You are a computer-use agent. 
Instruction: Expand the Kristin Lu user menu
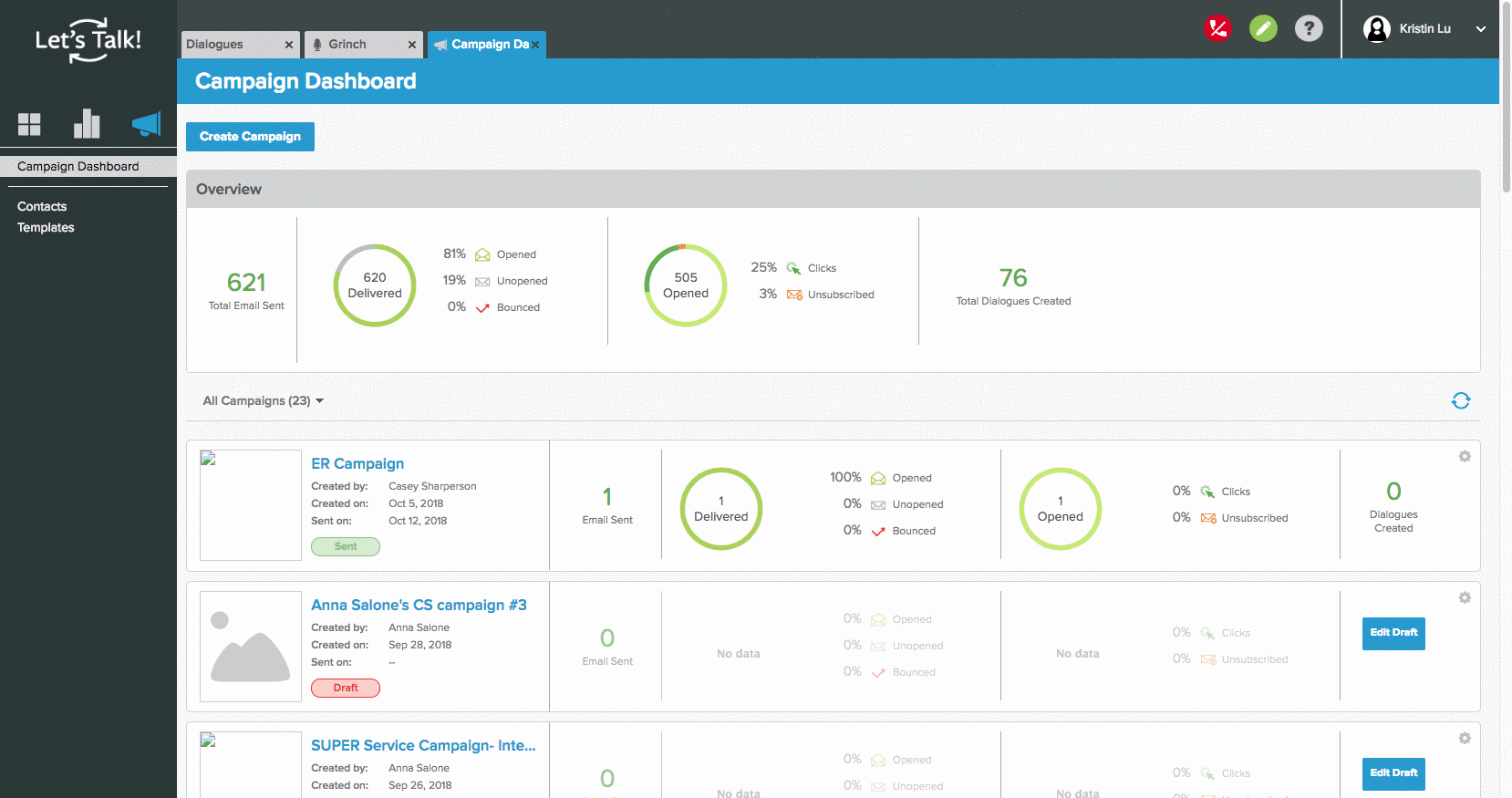coord(1480,29)
